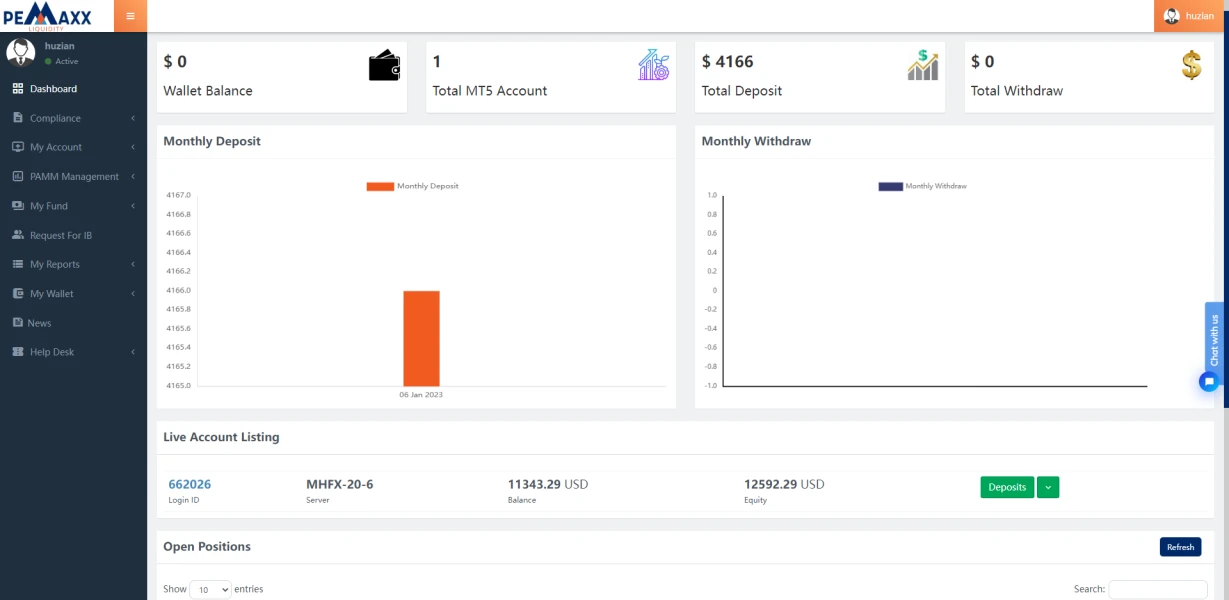This screenshot has height=600, width=1229.
Task: Open the Request For IB menu item
Action: [73, 235]
